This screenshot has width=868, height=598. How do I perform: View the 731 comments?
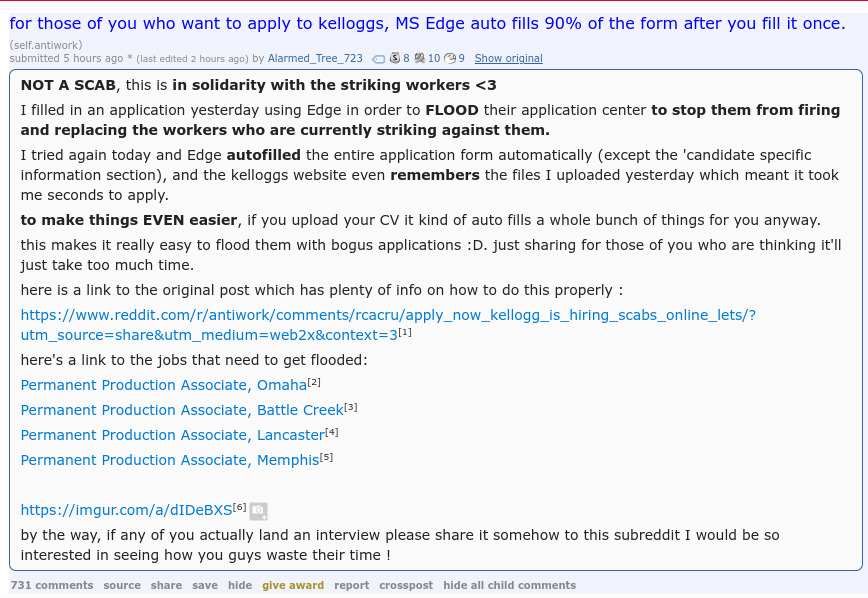52,585
